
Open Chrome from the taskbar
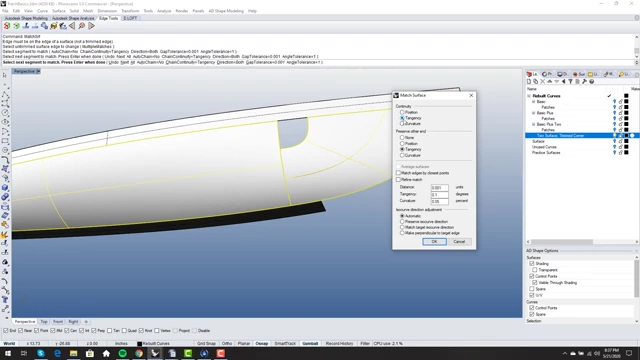pyautogui.click(x=139, y=353)
